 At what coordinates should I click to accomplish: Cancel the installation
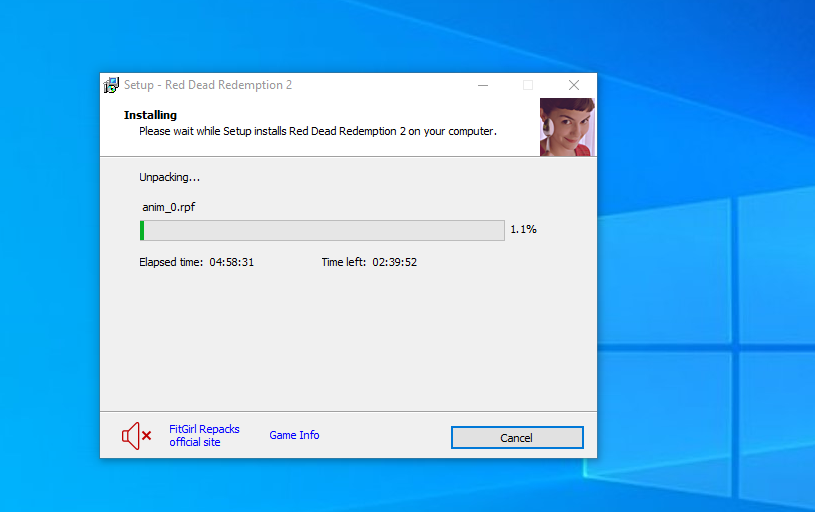pyautogui.click(x=517, y=438)
